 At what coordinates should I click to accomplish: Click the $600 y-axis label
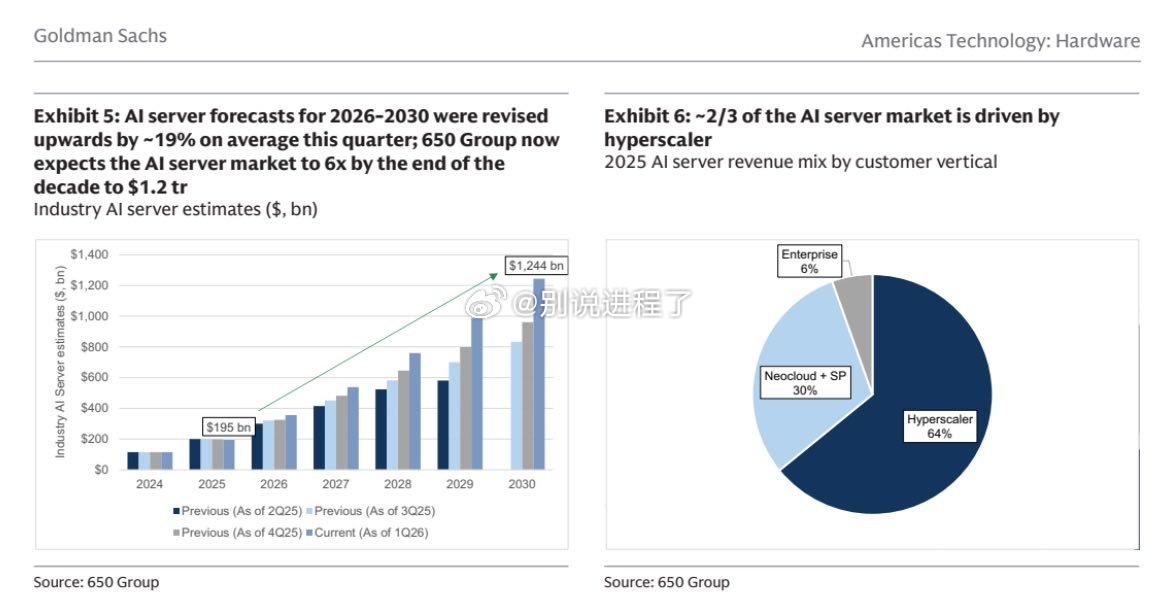click(x=93, y=377)
